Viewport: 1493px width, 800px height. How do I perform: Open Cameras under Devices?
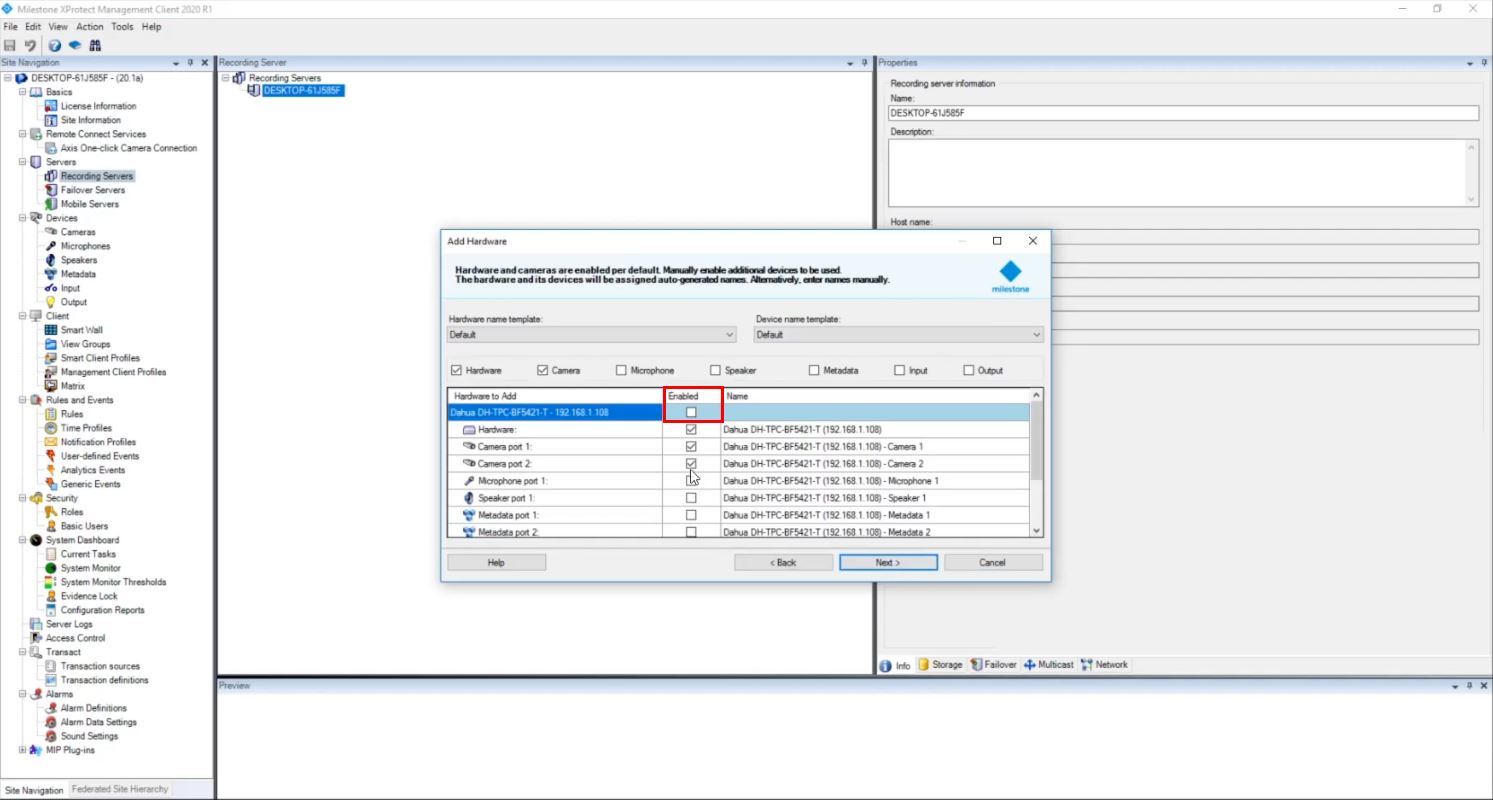(79, 231)
